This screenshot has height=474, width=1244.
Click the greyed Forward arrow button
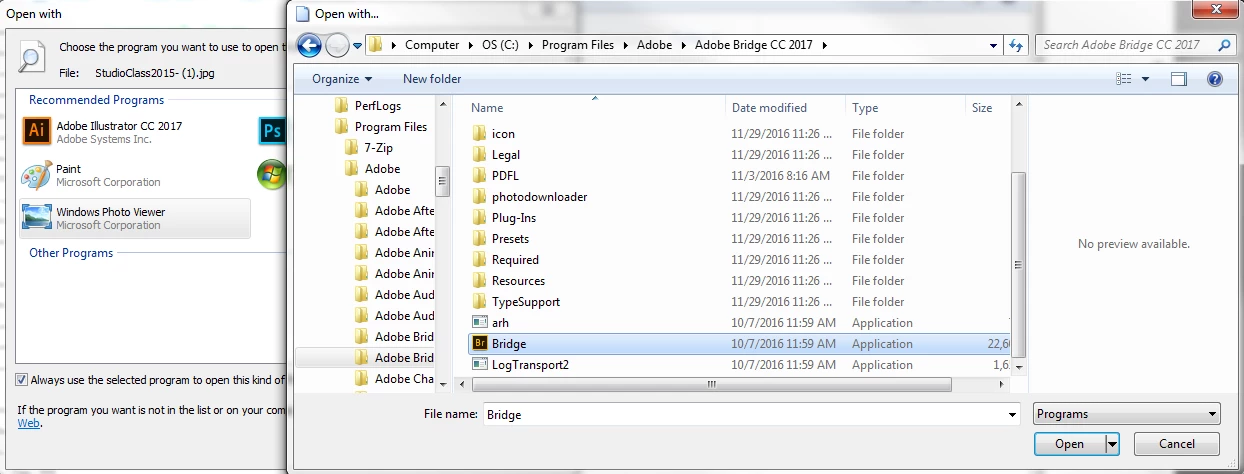338,45
